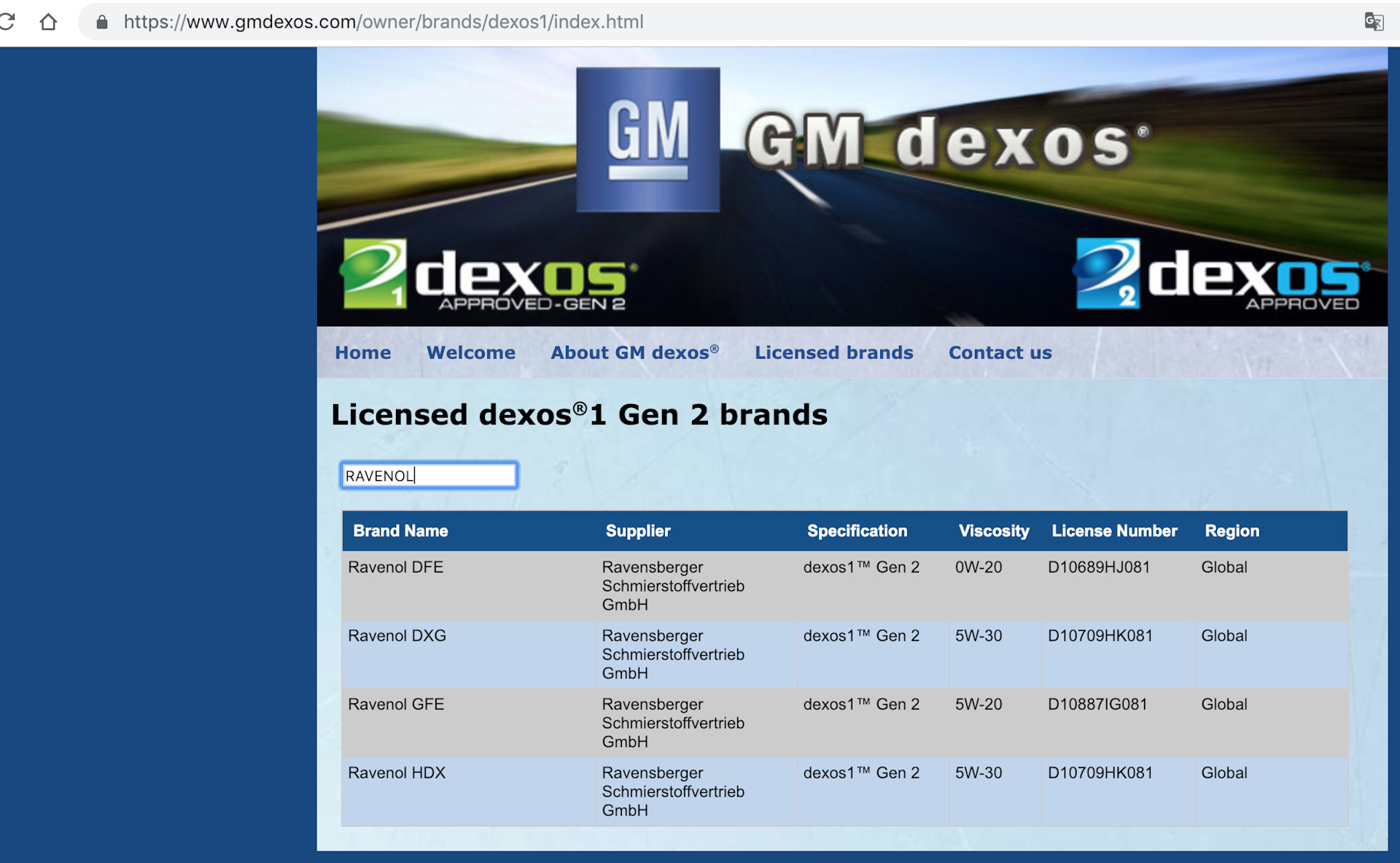Viewport: 1400px width, 863px height.
Task: Click the Licensed dexos1 Gen 2 brands heading
Action: click(x=580, y=414)
